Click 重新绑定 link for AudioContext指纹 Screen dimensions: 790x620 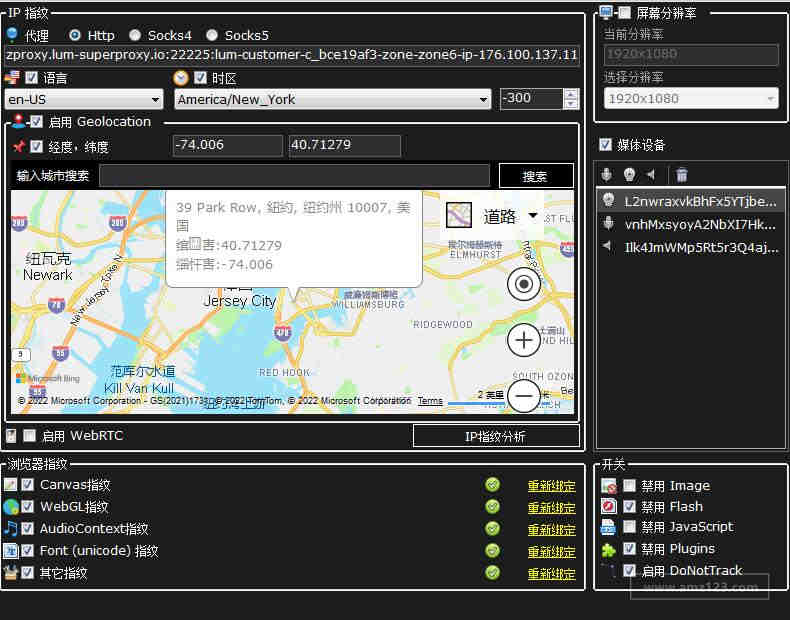coord(552,530)
